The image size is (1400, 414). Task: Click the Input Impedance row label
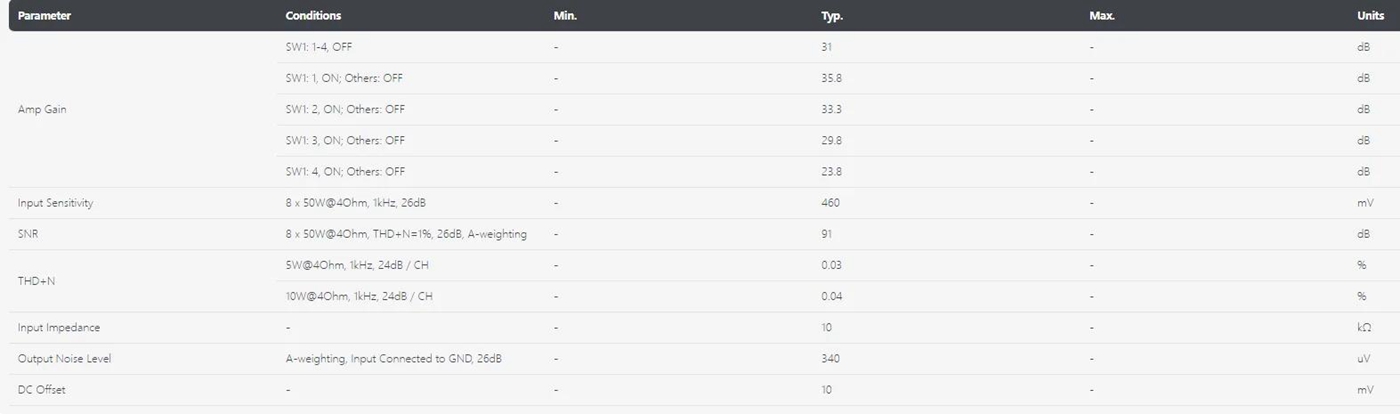pyautogui.click(x=59, y=328)
